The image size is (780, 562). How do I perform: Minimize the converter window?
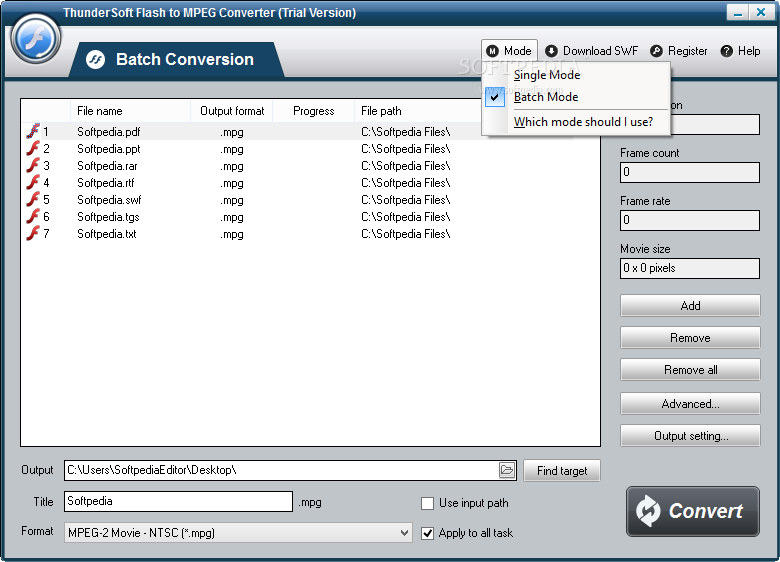pos(737,12)
